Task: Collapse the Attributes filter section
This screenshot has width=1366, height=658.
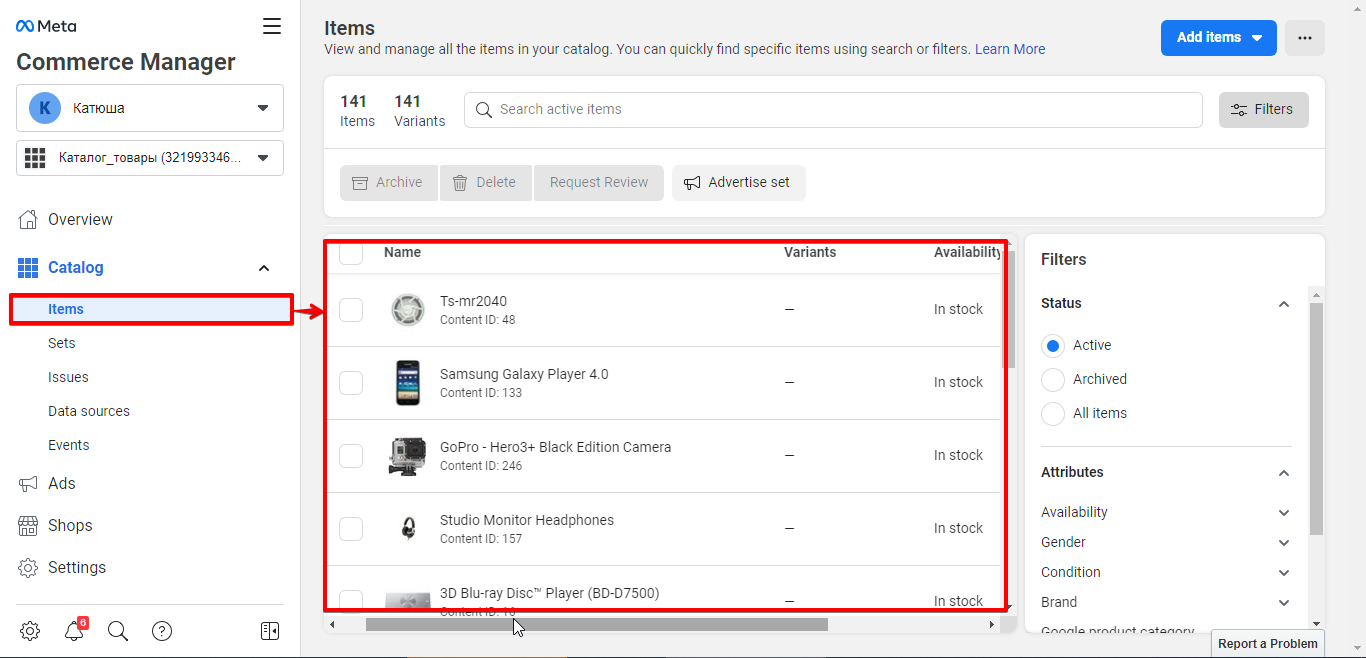Action: 1284,473
